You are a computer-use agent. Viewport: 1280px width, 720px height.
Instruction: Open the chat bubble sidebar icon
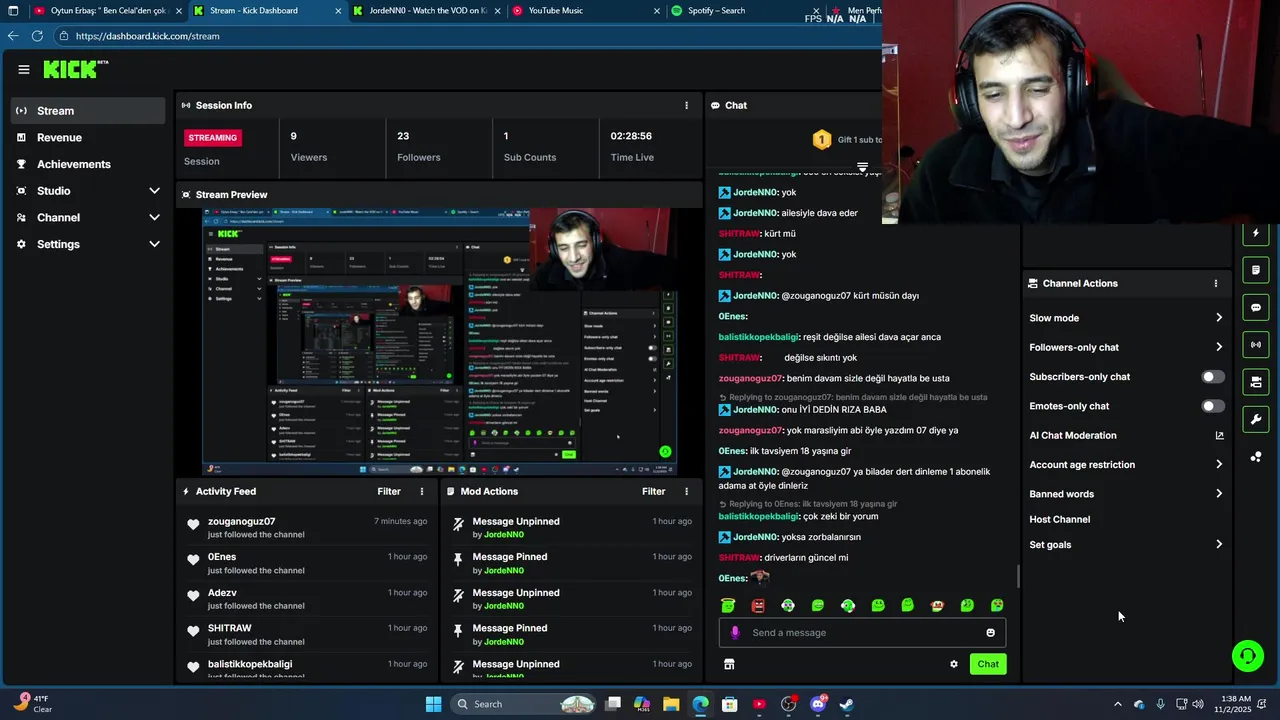(1256, 307)
